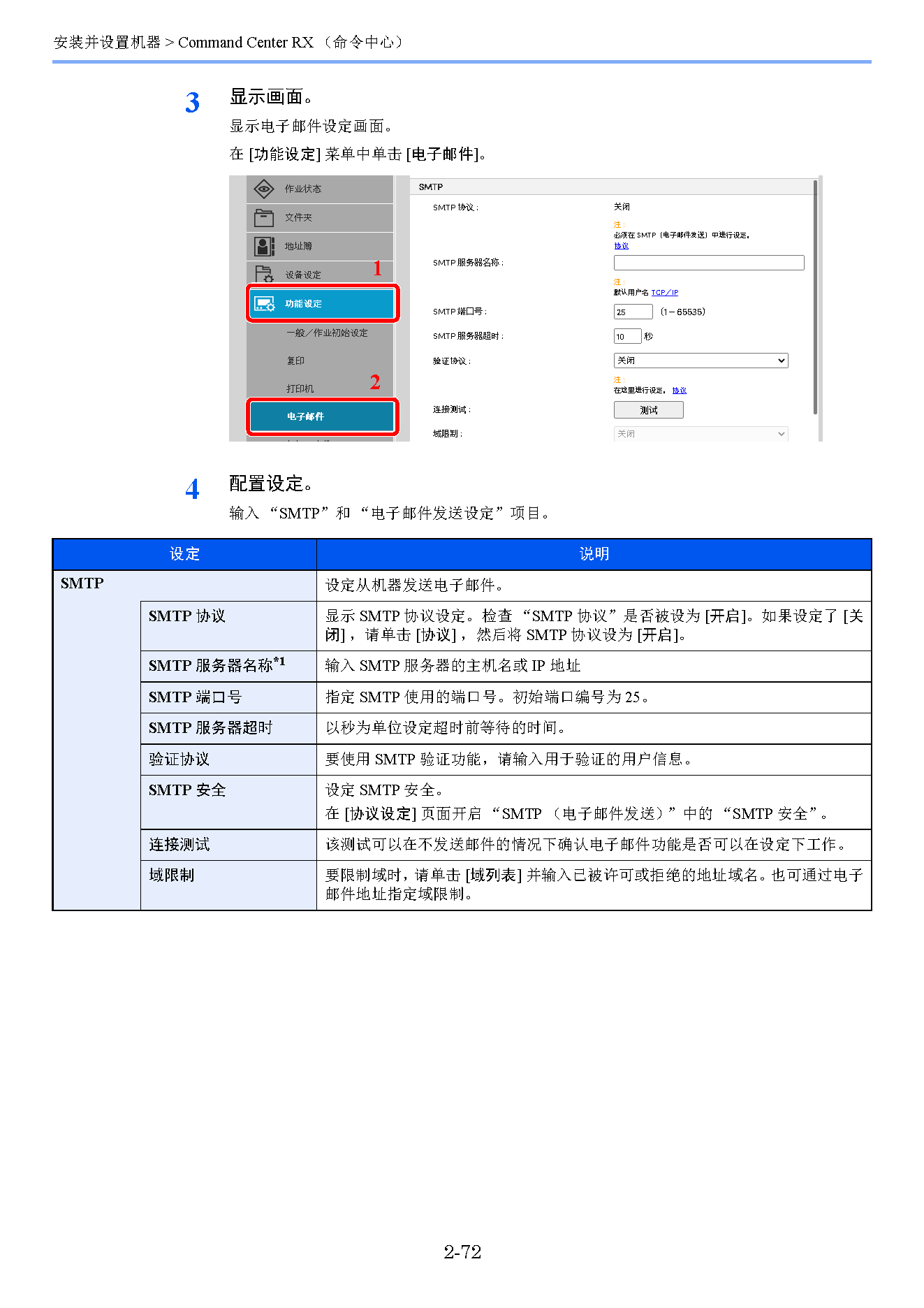Click the '显示画面。' step heading

pos(271,96)
